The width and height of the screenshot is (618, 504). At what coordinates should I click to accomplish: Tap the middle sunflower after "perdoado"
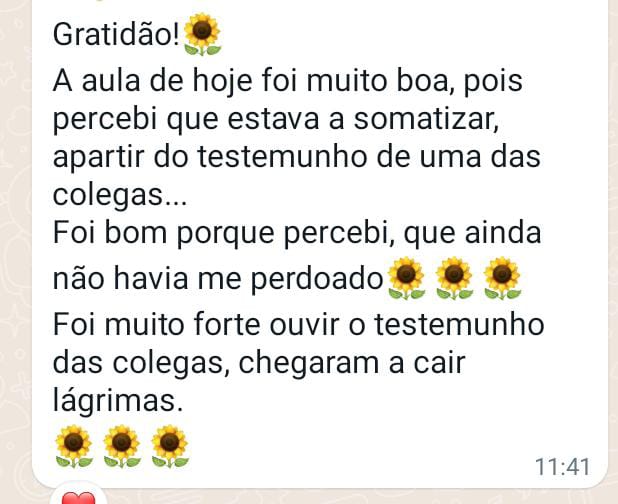point(454,278)
